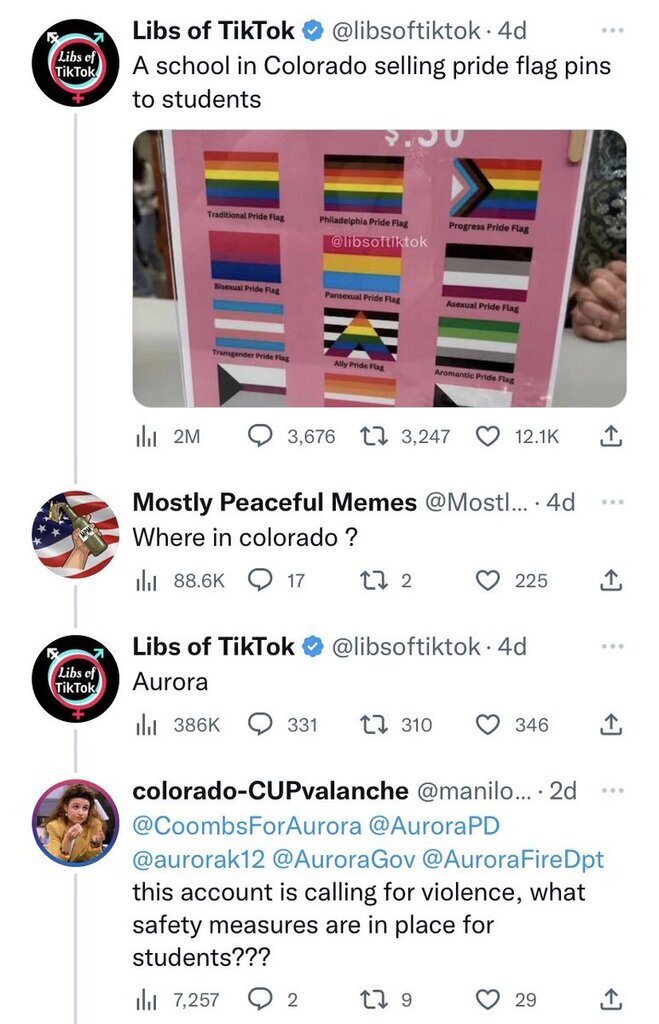Open more options on first Libs of TikTok tweet

click(x=613, y=30)
